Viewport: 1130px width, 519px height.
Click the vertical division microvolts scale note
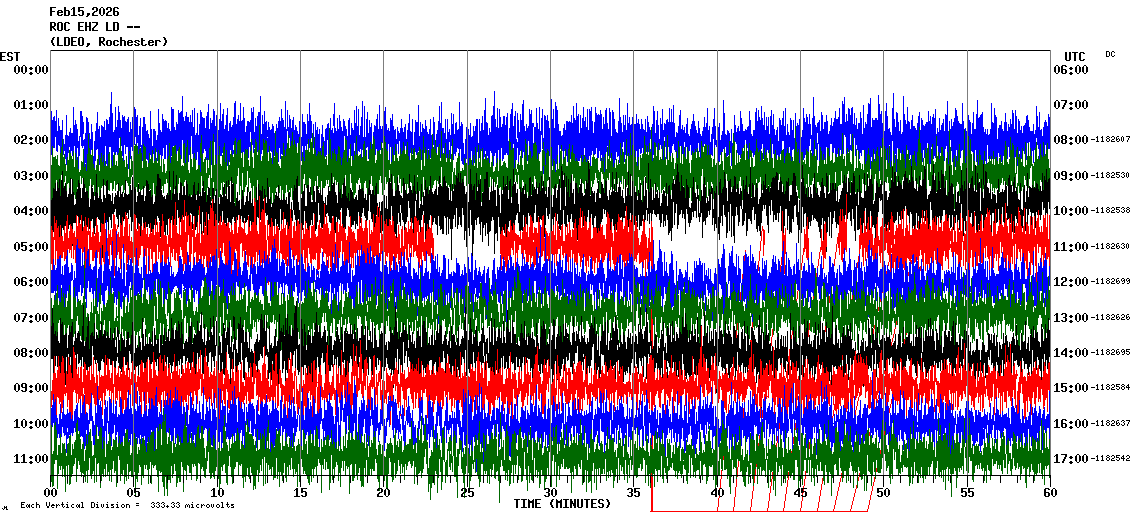tap(126, 506)
